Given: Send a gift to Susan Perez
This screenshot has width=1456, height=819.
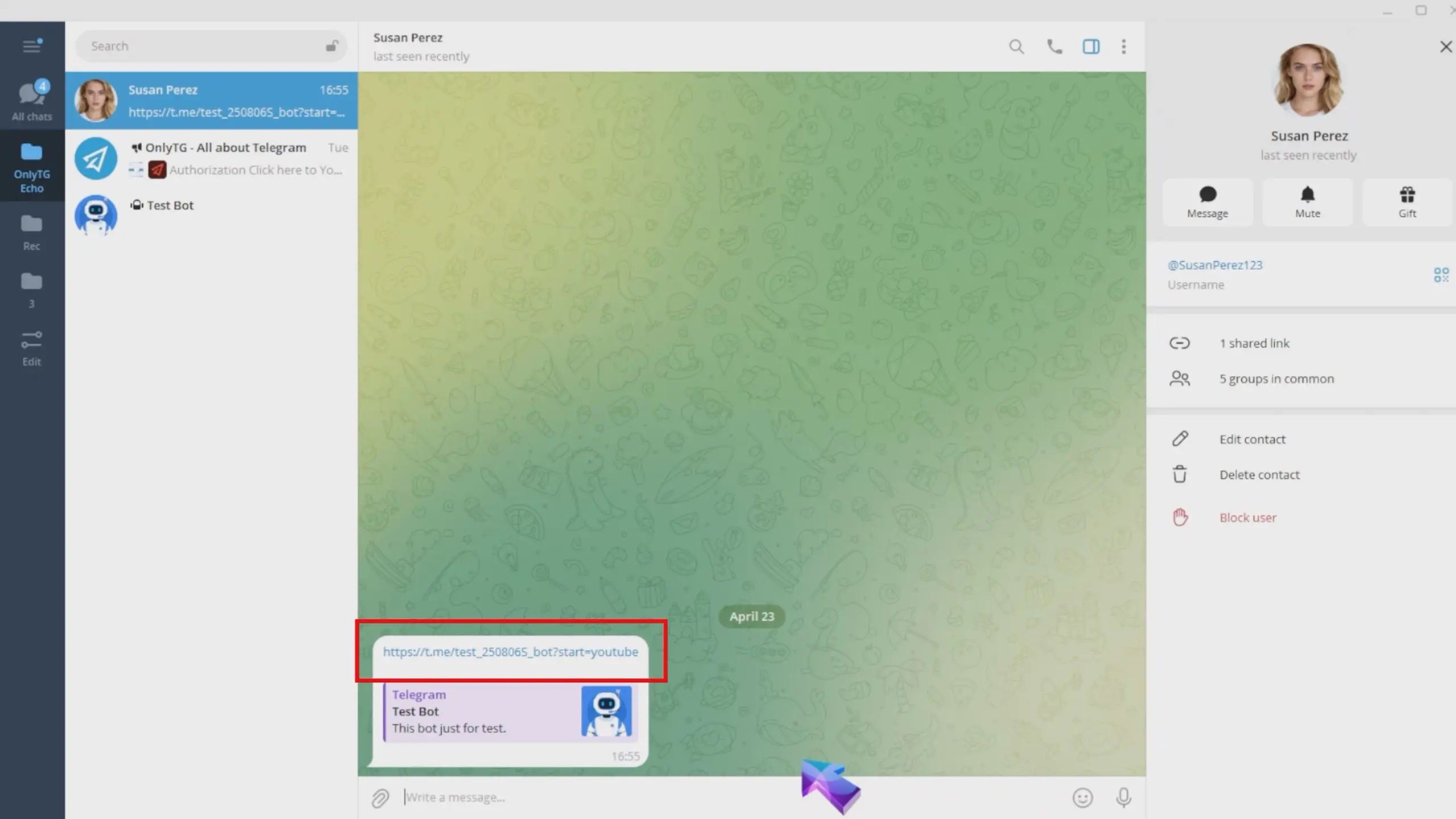Looking at the screenshot, I should coord(1407,202).
